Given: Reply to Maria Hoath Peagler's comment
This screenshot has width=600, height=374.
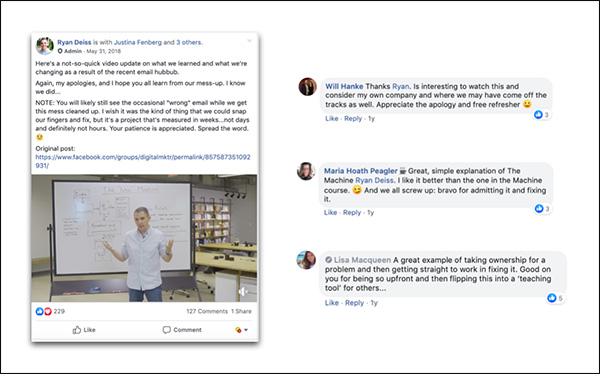Looking at the screenshot, I should coord(352,212).
